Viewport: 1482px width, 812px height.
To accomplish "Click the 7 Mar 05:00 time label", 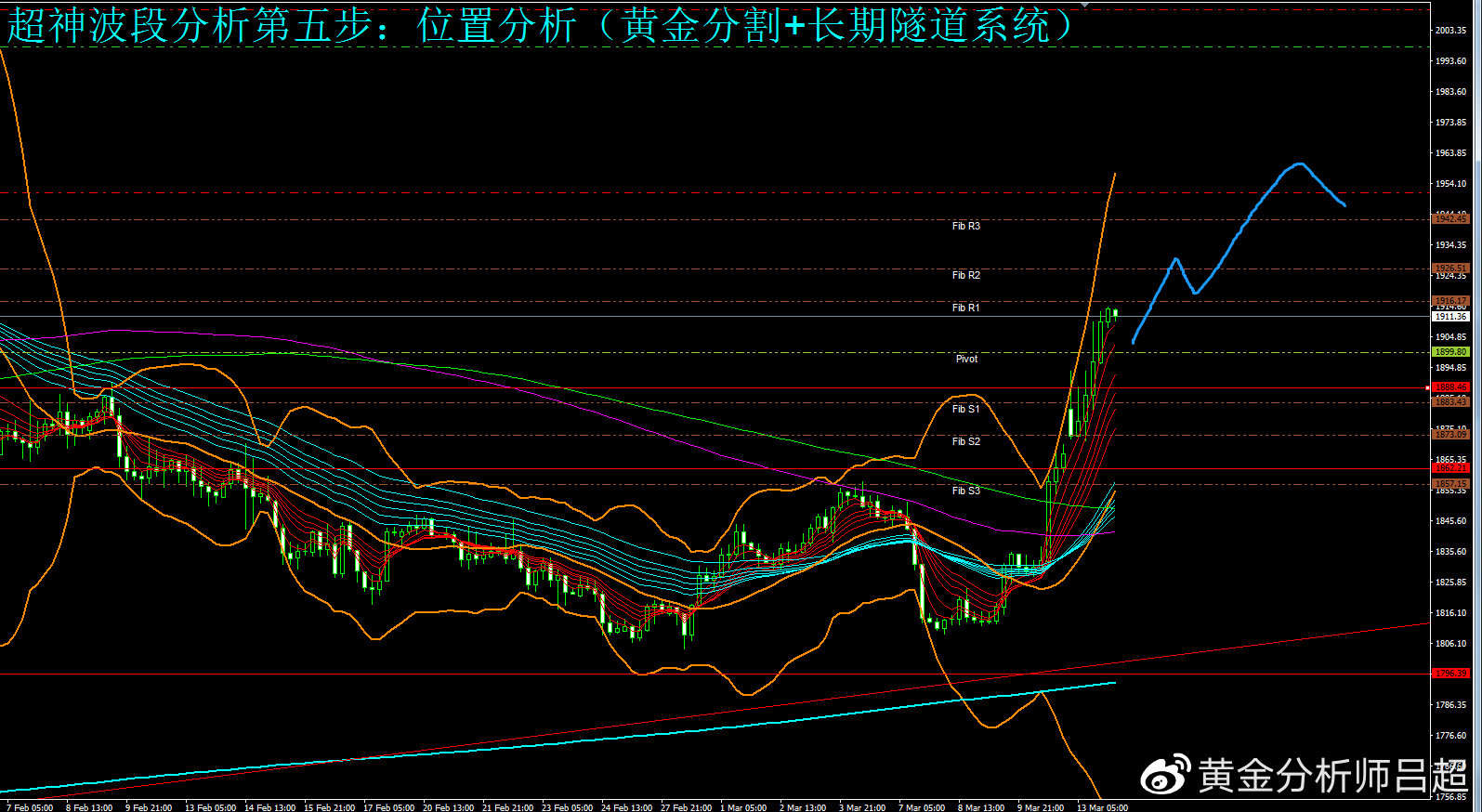I will pyautogui.click(x=922, y=807).
